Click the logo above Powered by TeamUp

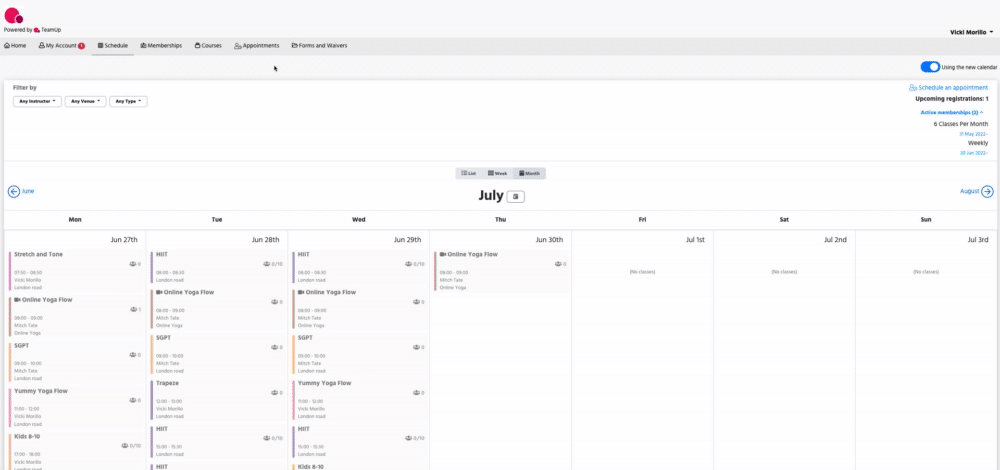click(x=14, y=14)
